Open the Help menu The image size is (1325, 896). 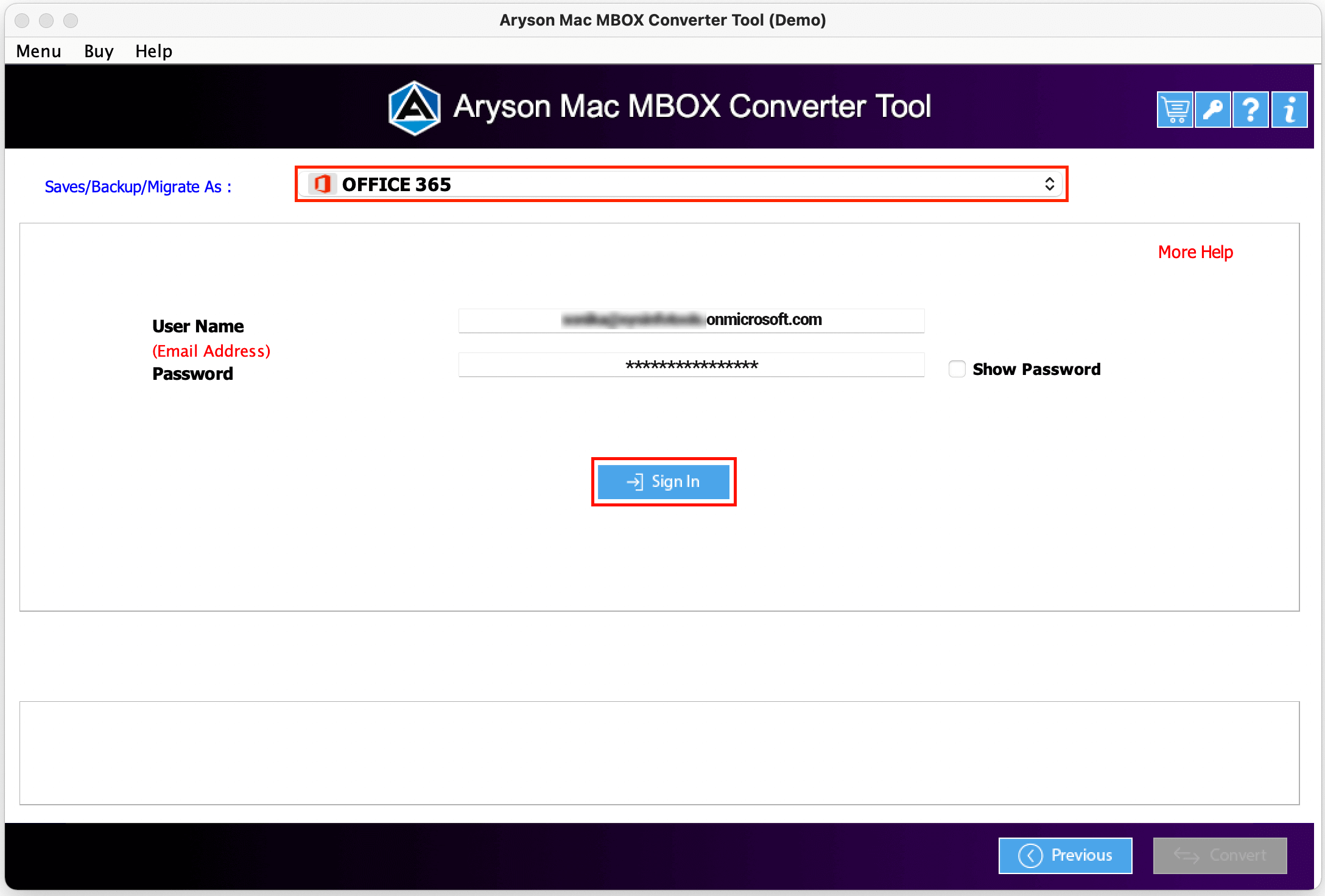[153, 51]
